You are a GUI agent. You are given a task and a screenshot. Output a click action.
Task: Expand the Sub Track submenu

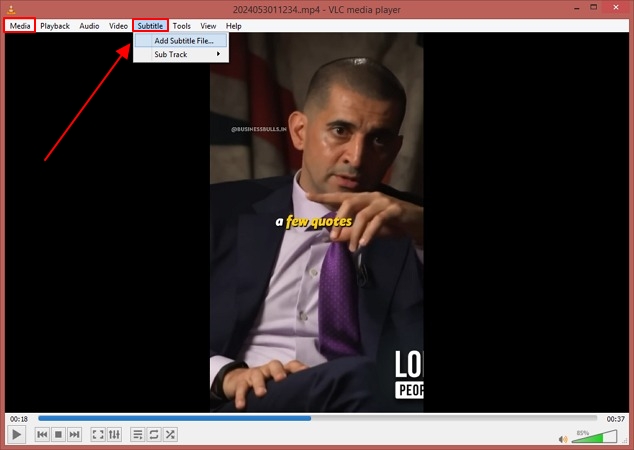pos(181,54)
